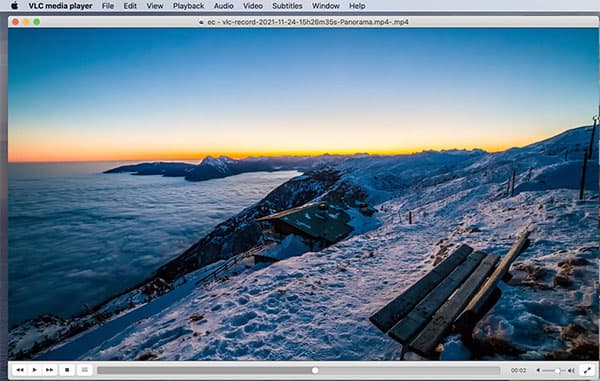The width and height of the screenshot is (600, 381).
Task: Close the VLC window with the red button
Action: 15,22
